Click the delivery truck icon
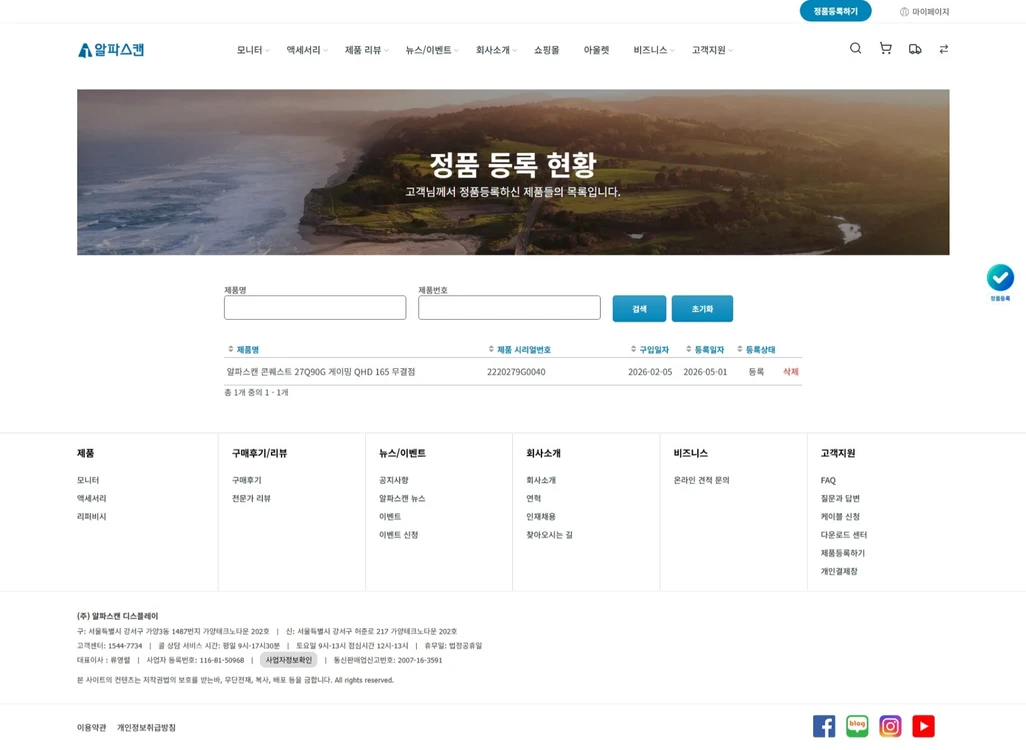 [x=915, y=49]
